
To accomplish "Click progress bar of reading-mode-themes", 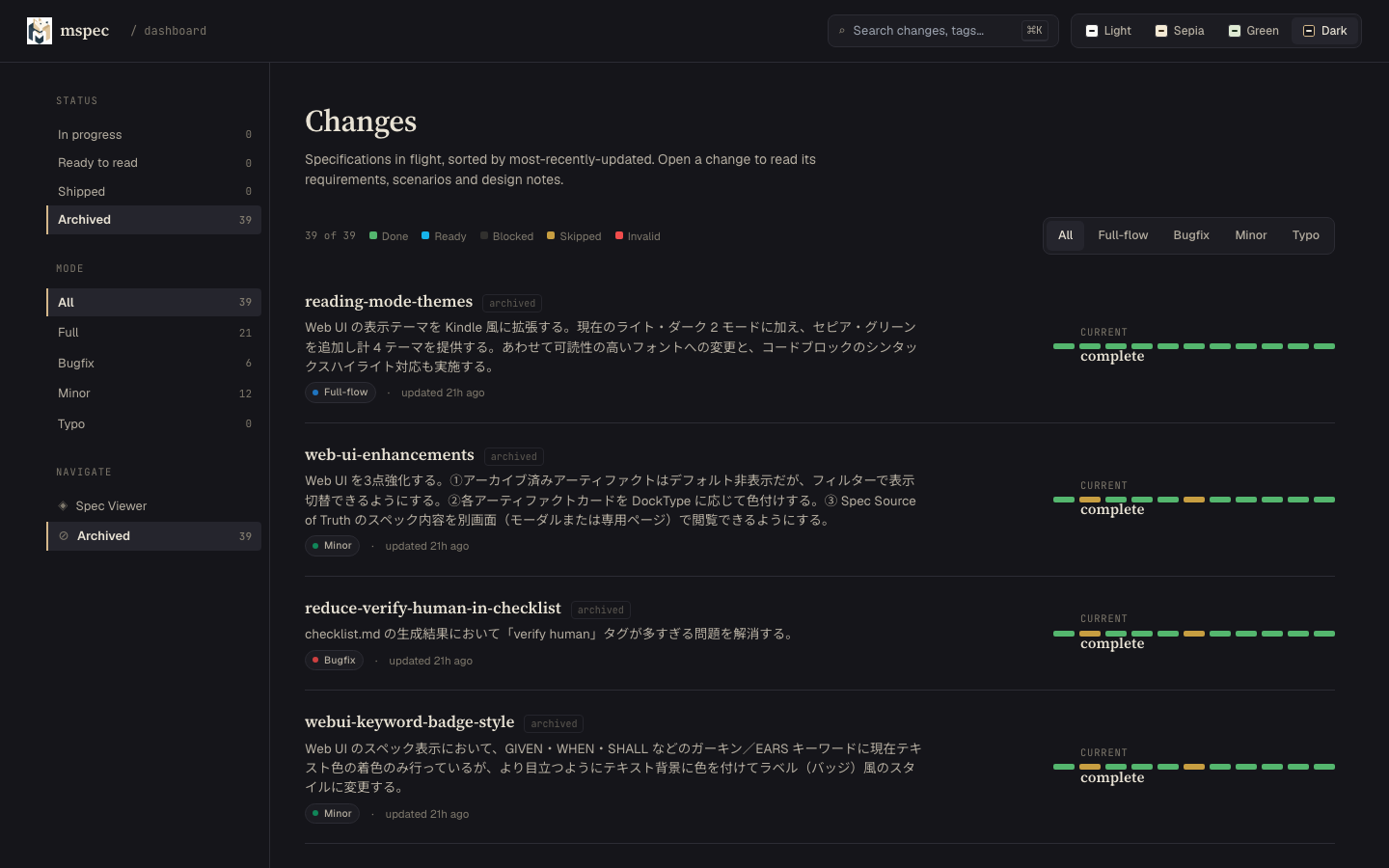I will [x=1194, y=346].
